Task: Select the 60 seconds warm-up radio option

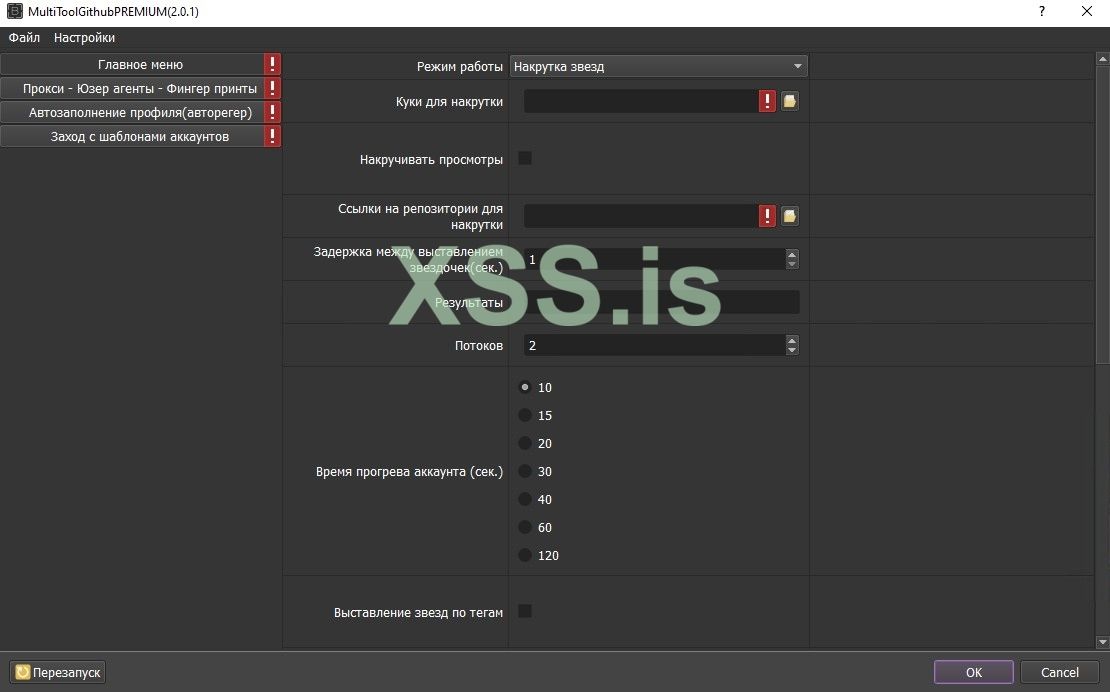Action: click(525, 527)
